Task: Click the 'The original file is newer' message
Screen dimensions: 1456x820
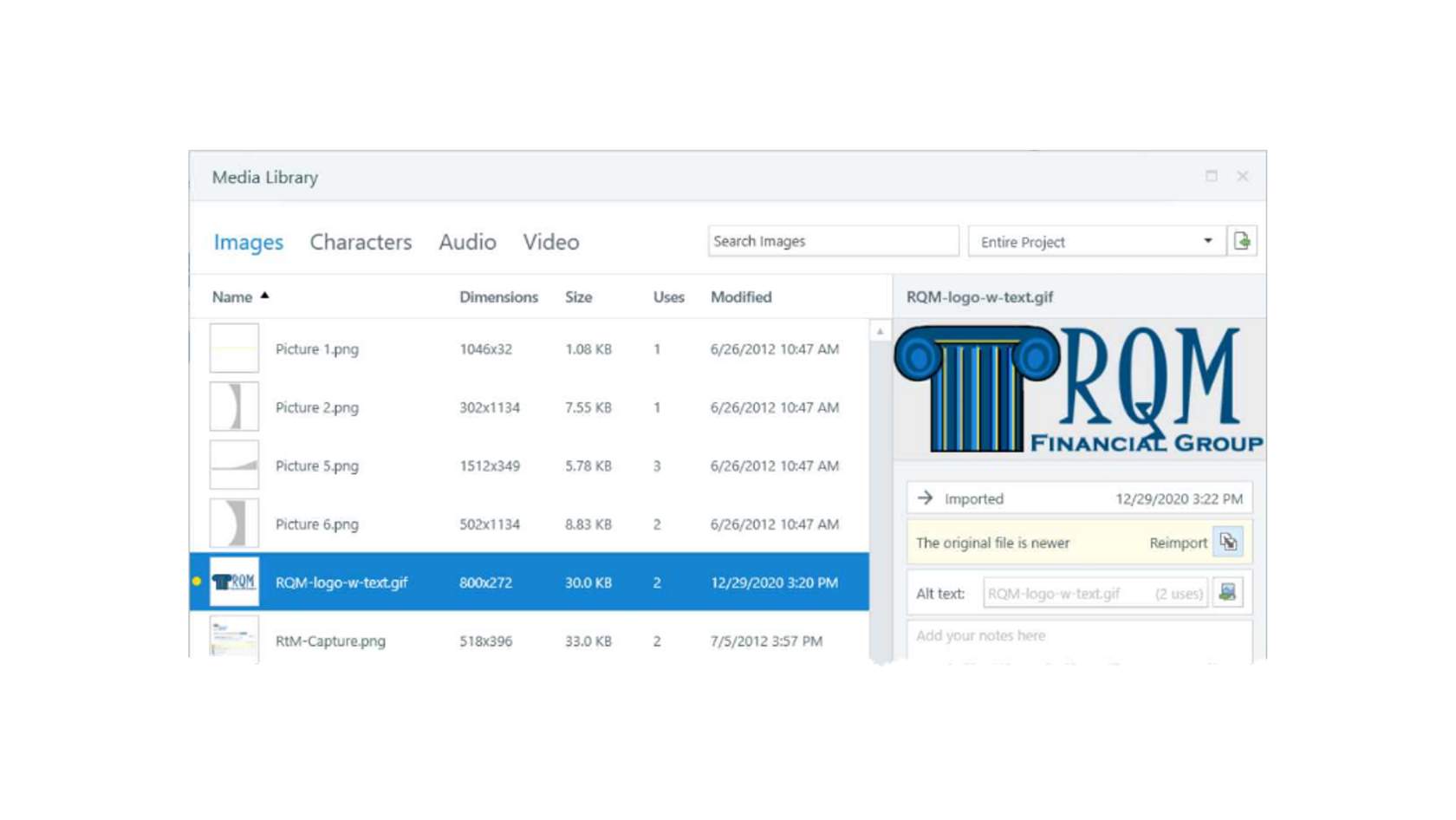Action: pyautogui.click(x=992, y=543)
